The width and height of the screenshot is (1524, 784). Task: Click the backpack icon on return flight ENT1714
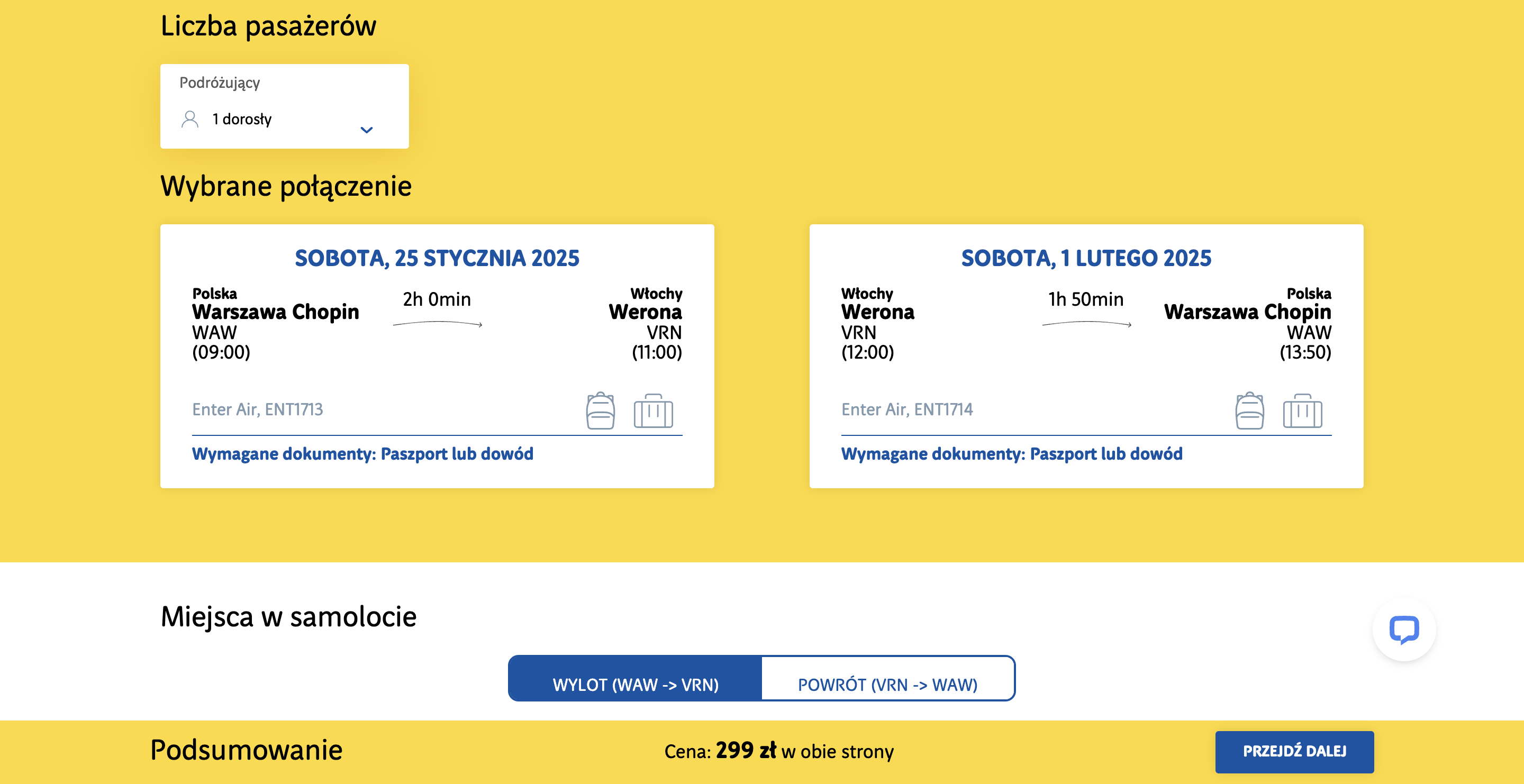coord(1249,411)
